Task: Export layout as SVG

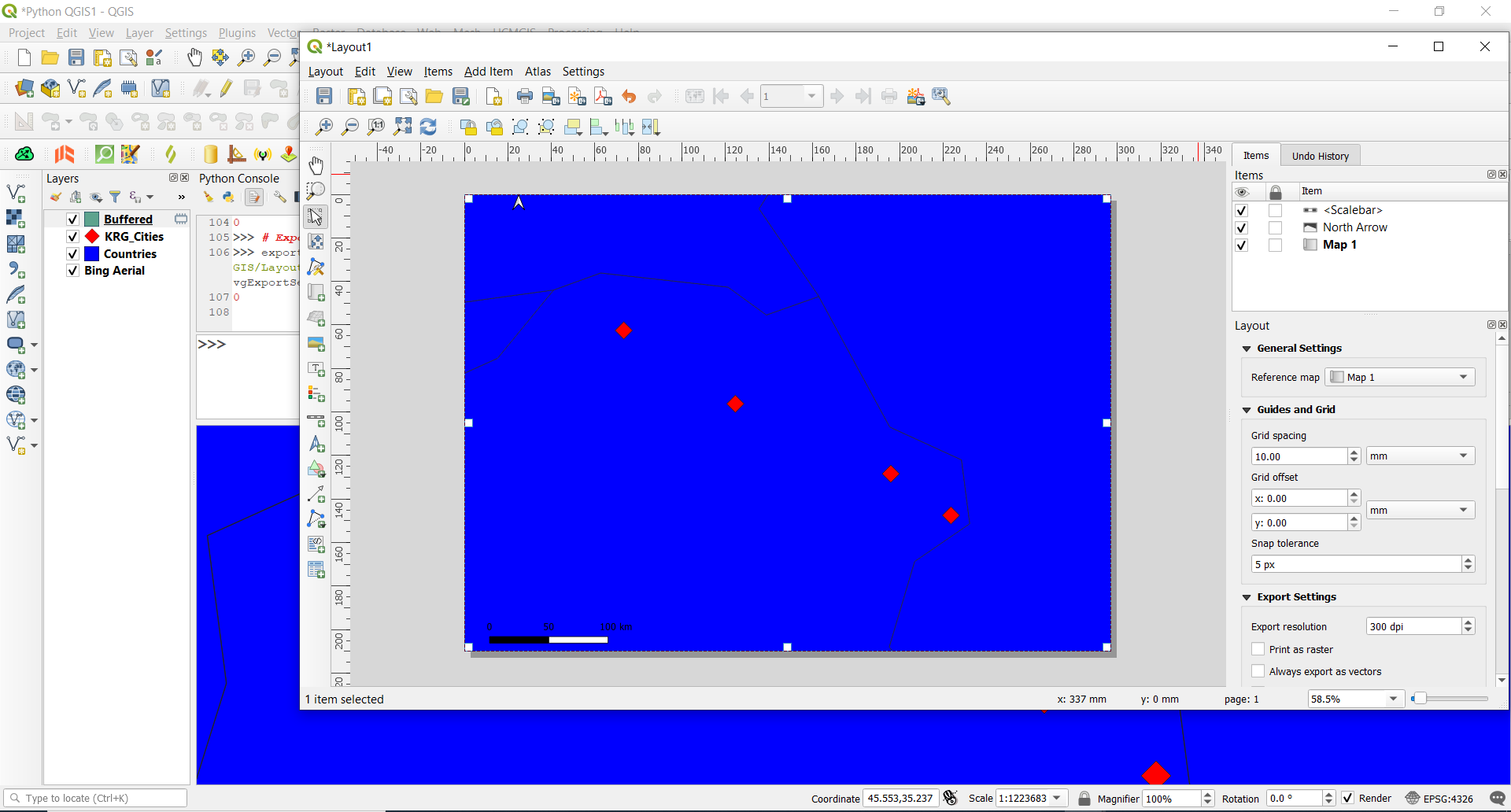Action: tap(577, 96)
